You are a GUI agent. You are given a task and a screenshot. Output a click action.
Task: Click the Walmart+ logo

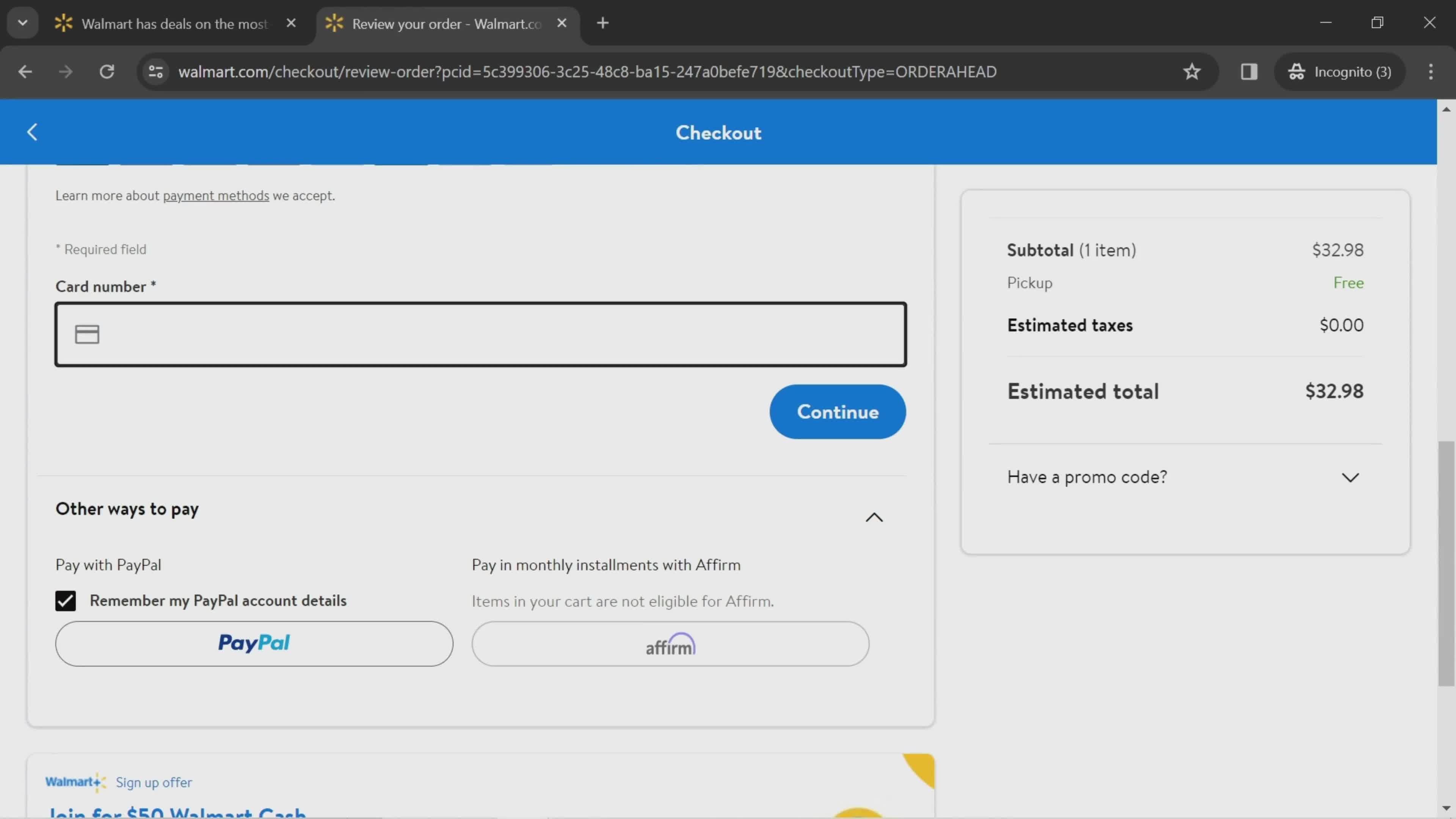76,782
